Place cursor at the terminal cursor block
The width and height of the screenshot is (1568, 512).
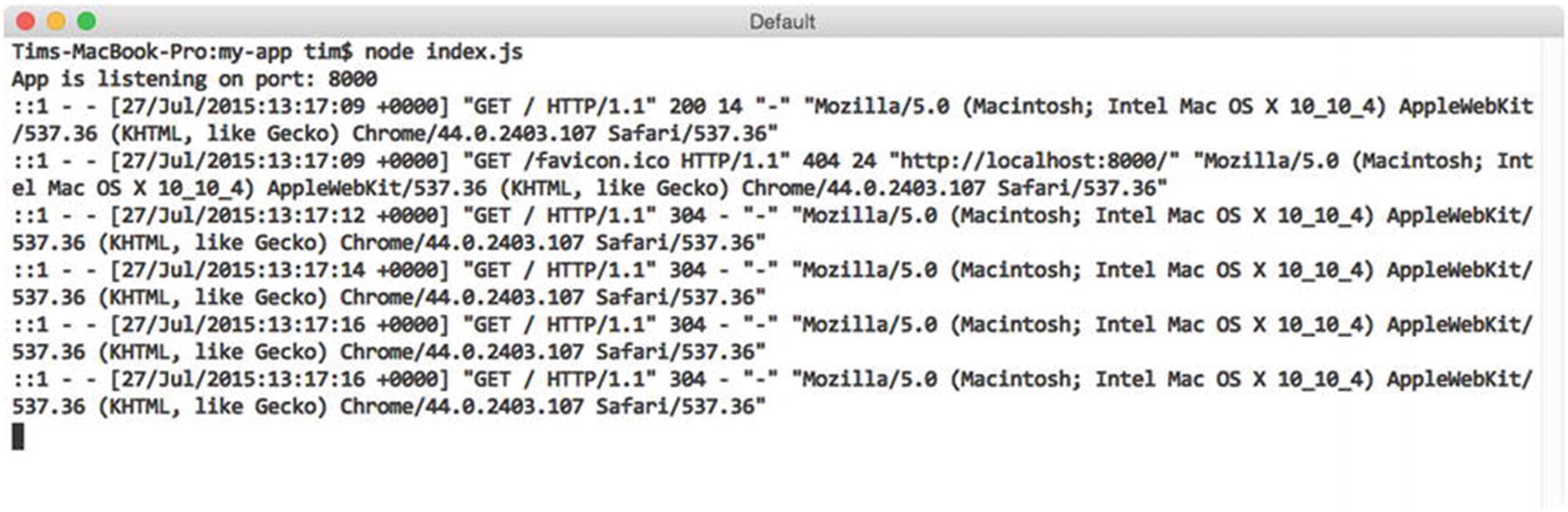pos(18,437)
